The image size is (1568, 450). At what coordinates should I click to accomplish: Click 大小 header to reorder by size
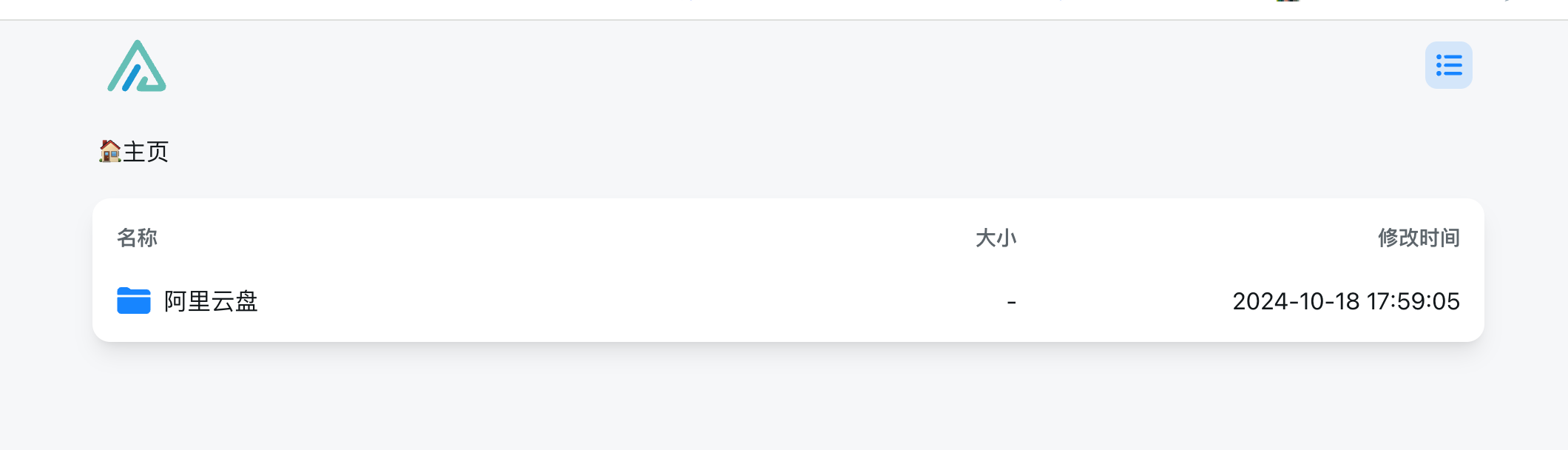(x=996, y=238)
